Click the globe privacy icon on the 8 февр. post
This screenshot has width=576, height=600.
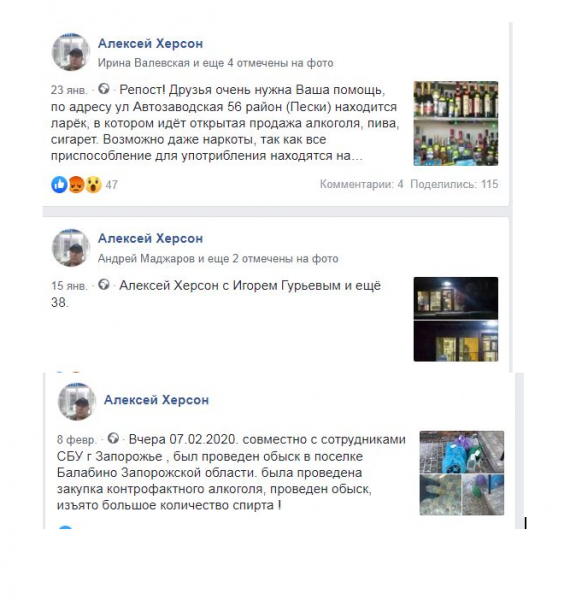coord(113,438)
